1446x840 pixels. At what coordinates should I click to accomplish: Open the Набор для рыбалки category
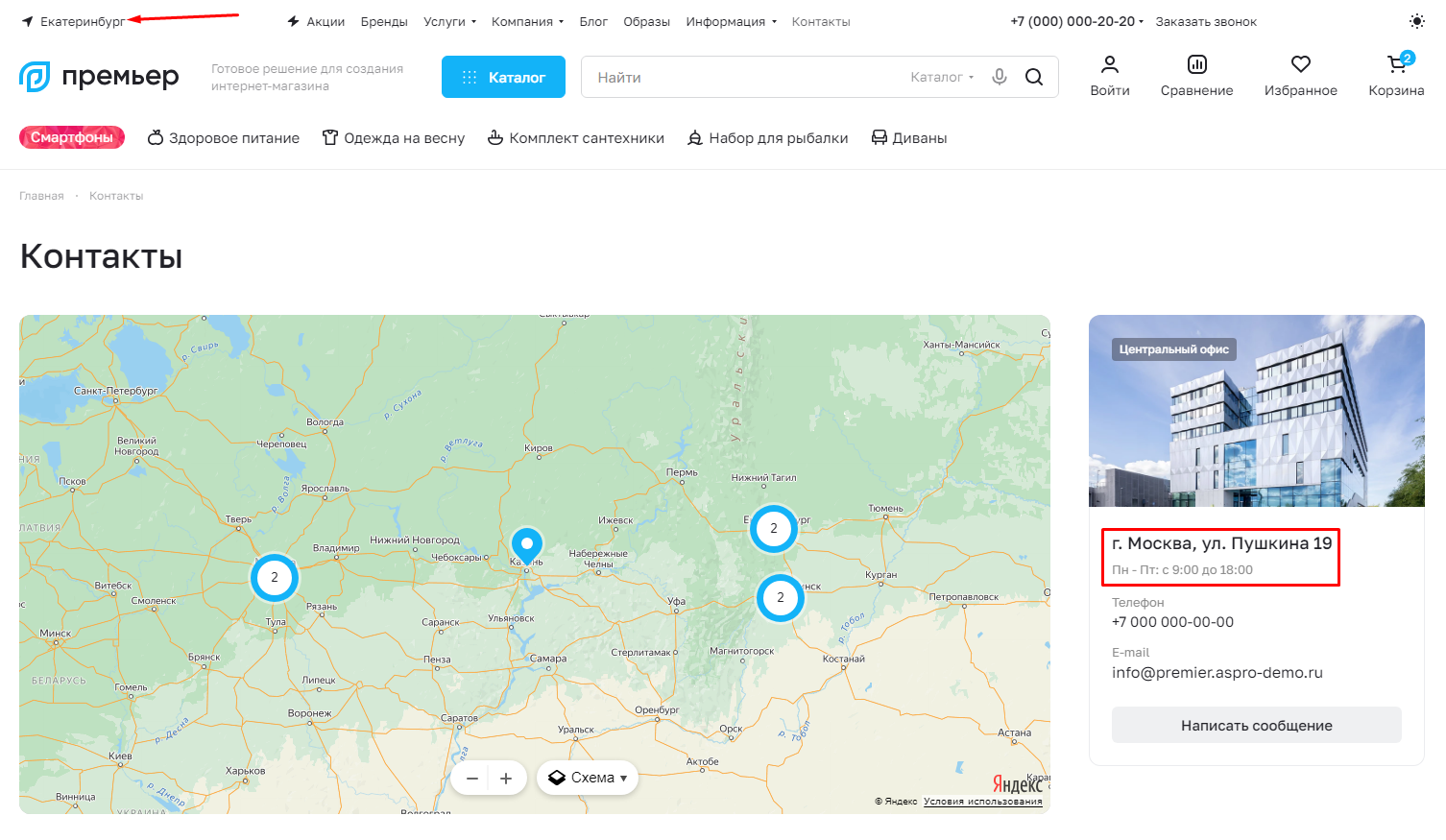point(768,138)
